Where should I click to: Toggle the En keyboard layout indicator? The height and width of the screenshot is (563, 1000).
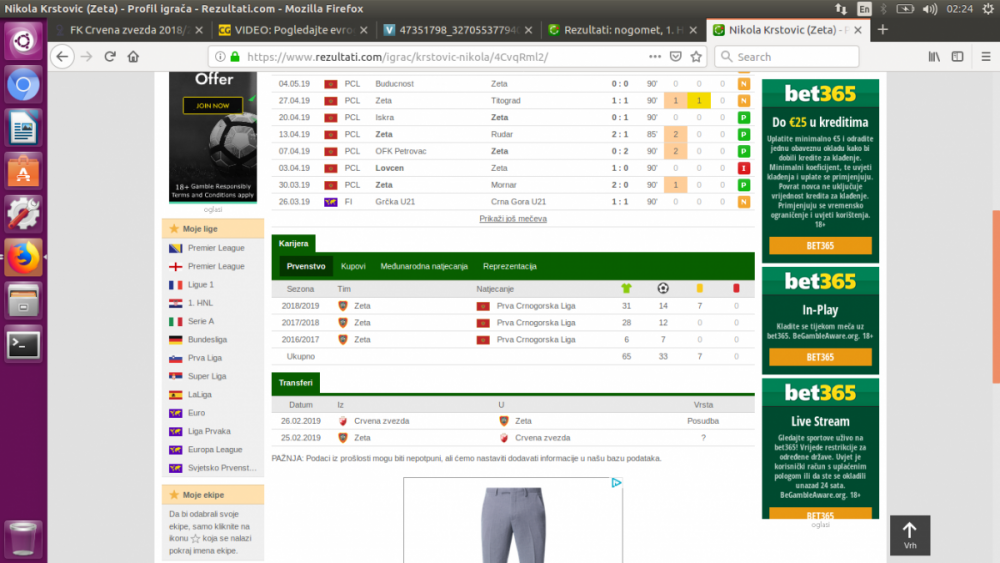[x=864, y=8]
